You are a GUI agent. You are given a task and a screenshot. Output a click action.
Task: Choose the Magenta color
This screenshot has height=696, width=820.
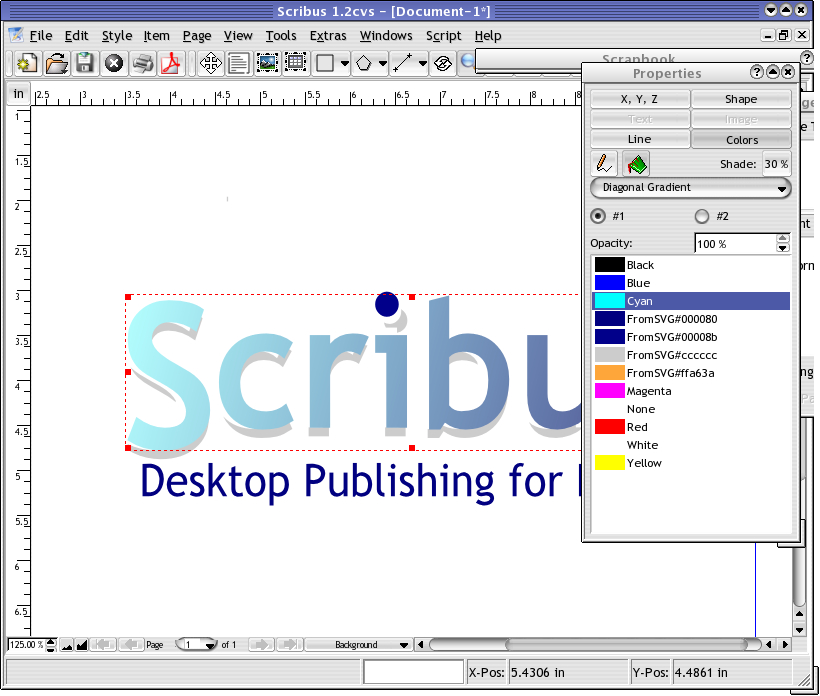691,391
